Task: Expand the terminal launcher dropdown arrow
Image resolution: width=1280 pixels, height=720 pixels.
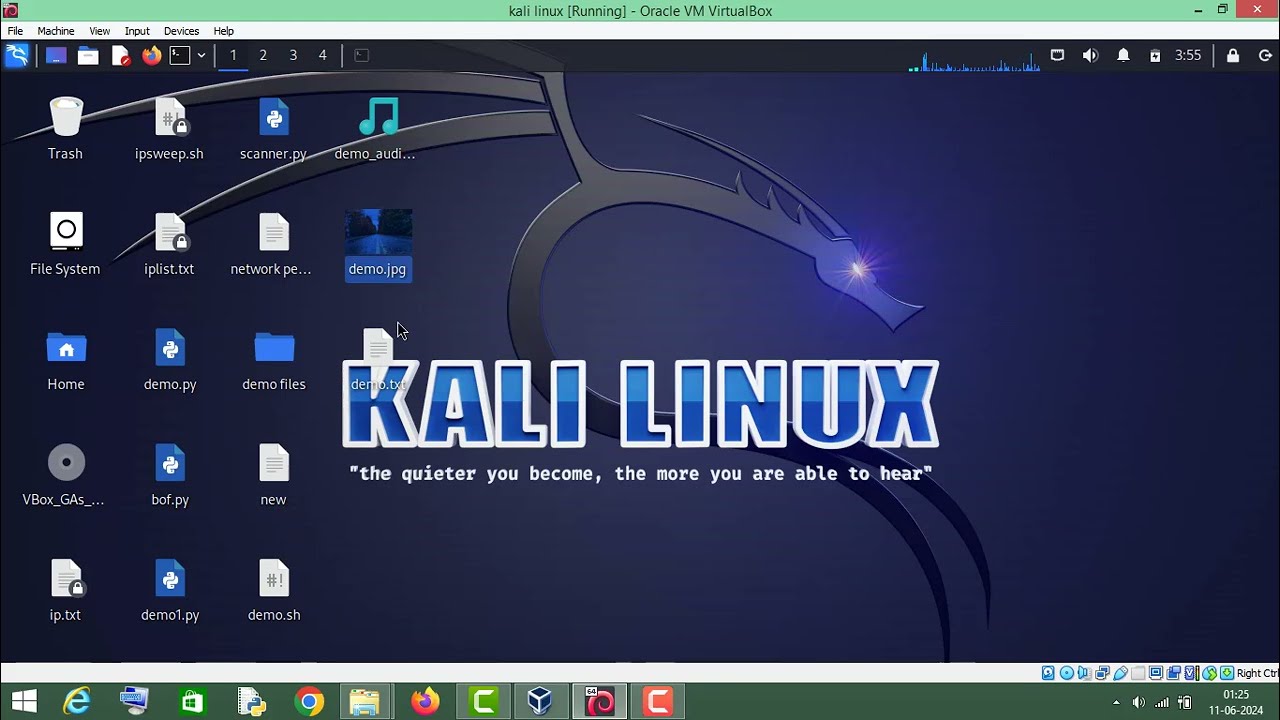Action: tap(201, 55)
